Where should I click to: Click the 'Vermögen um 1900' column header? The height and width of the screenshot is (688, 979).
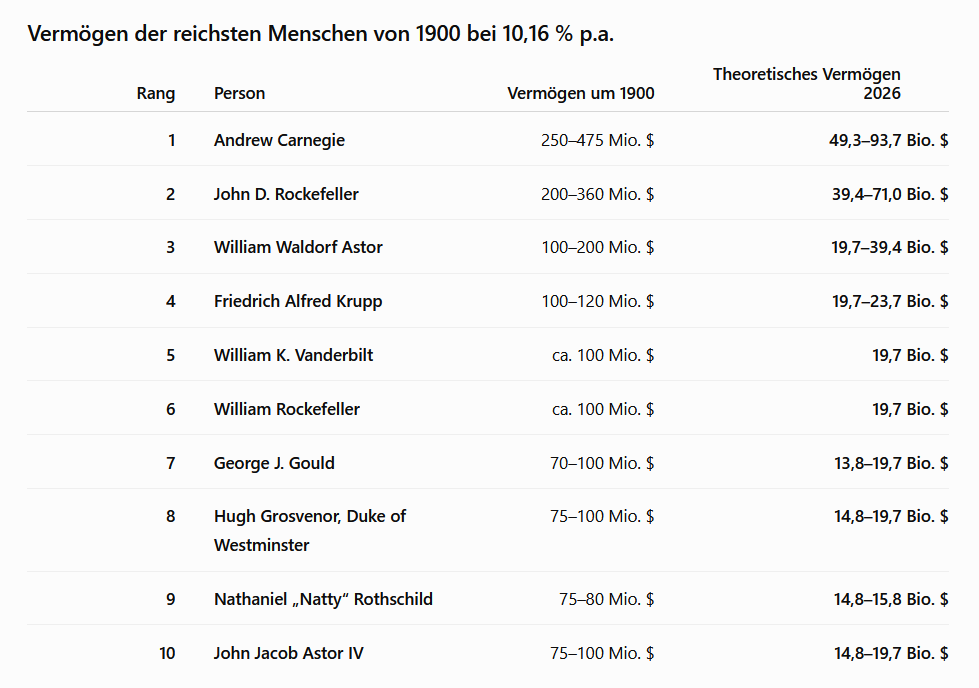(581, 93)
